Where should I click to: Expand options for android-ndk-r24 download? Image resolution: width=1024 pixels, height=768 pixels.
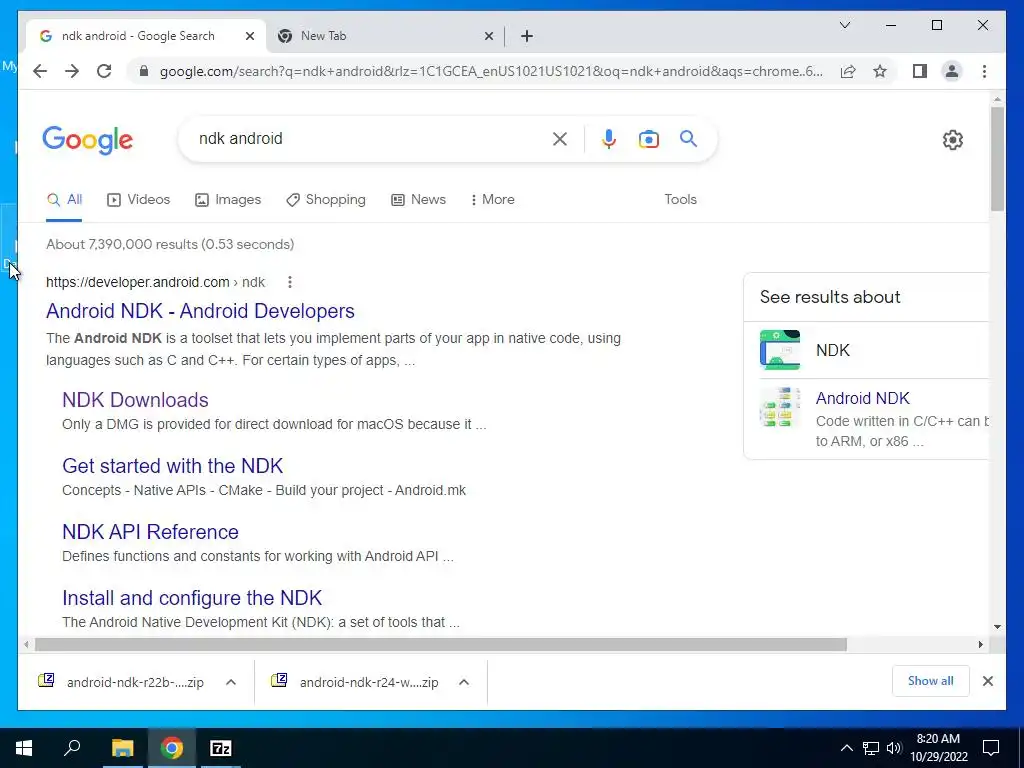pos(464,682)
